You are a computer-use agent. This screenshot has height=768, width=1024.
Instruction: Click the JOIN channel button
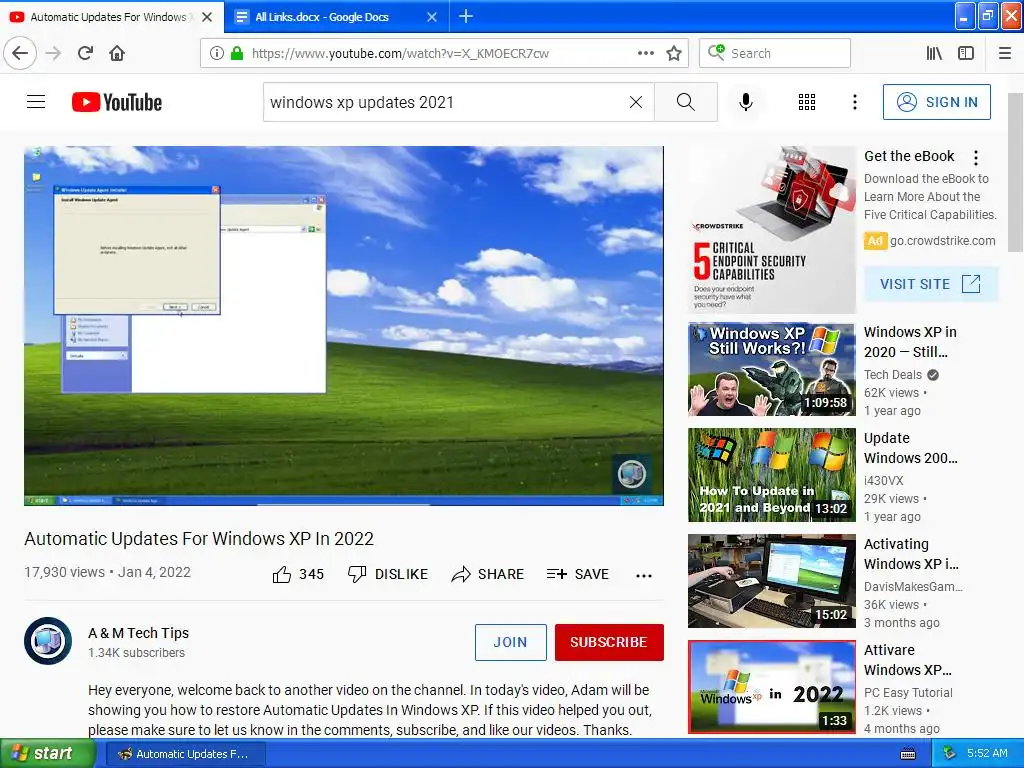(x=510, y=642)
